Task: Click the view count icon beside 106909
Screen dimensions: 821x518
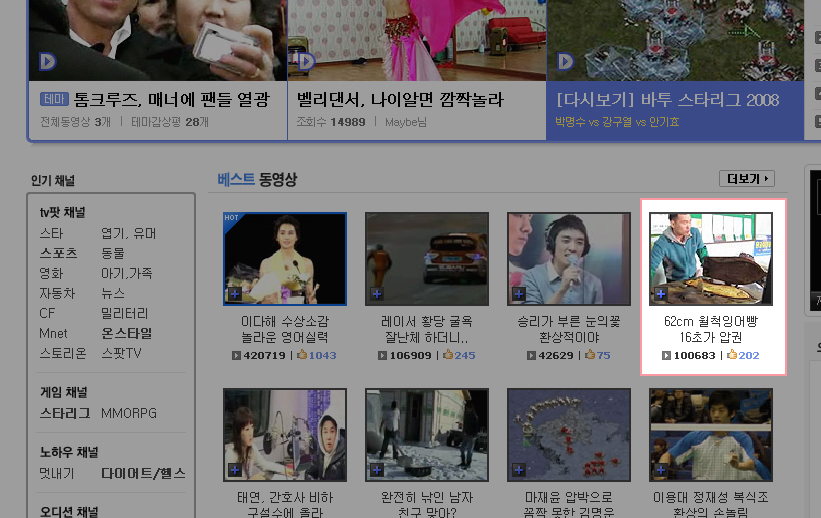Action: pos(382,356)
